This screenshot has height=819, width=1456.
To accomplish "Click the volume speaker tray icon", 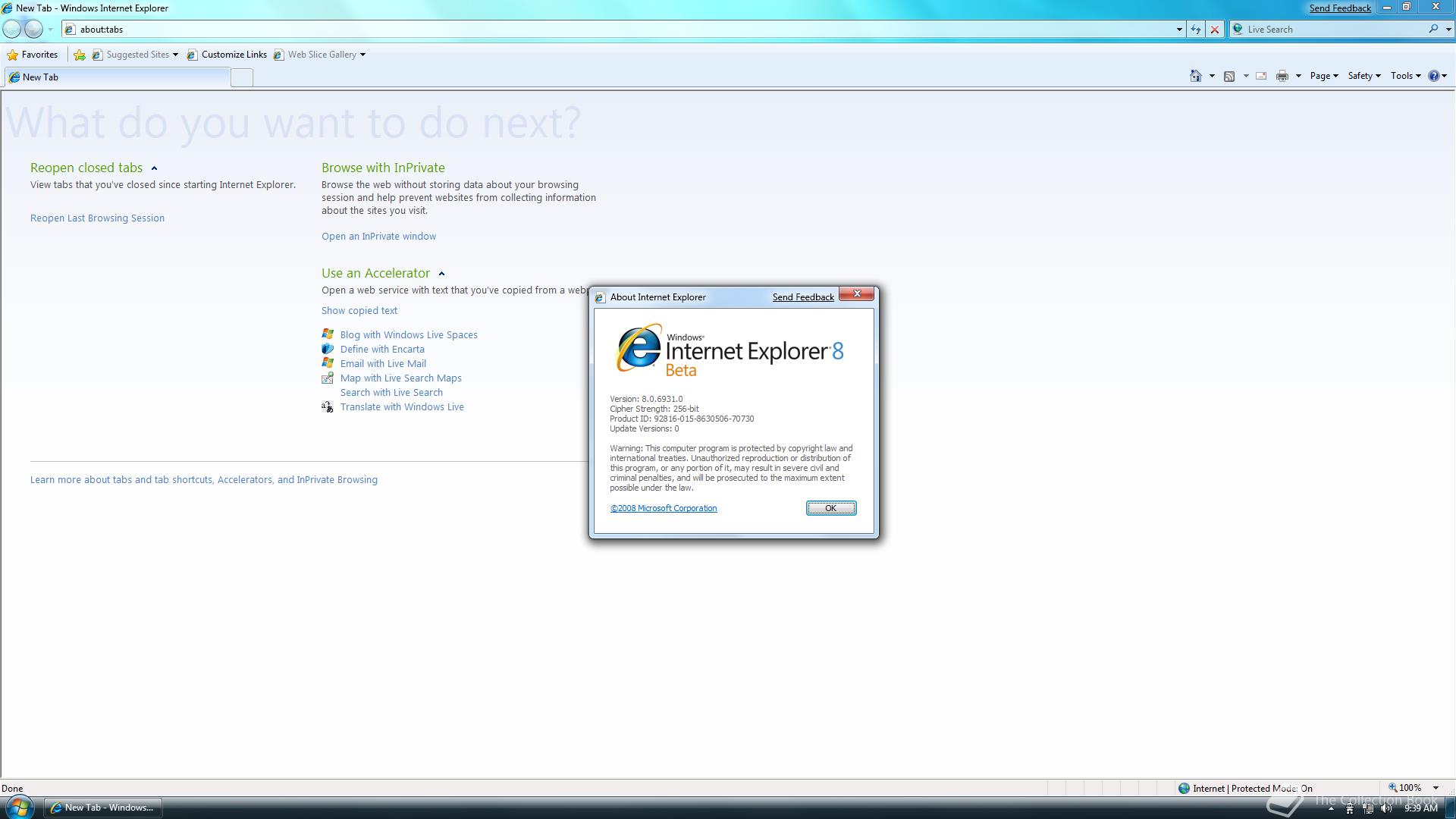I will pyautogui.click(x=1386, y=809).
